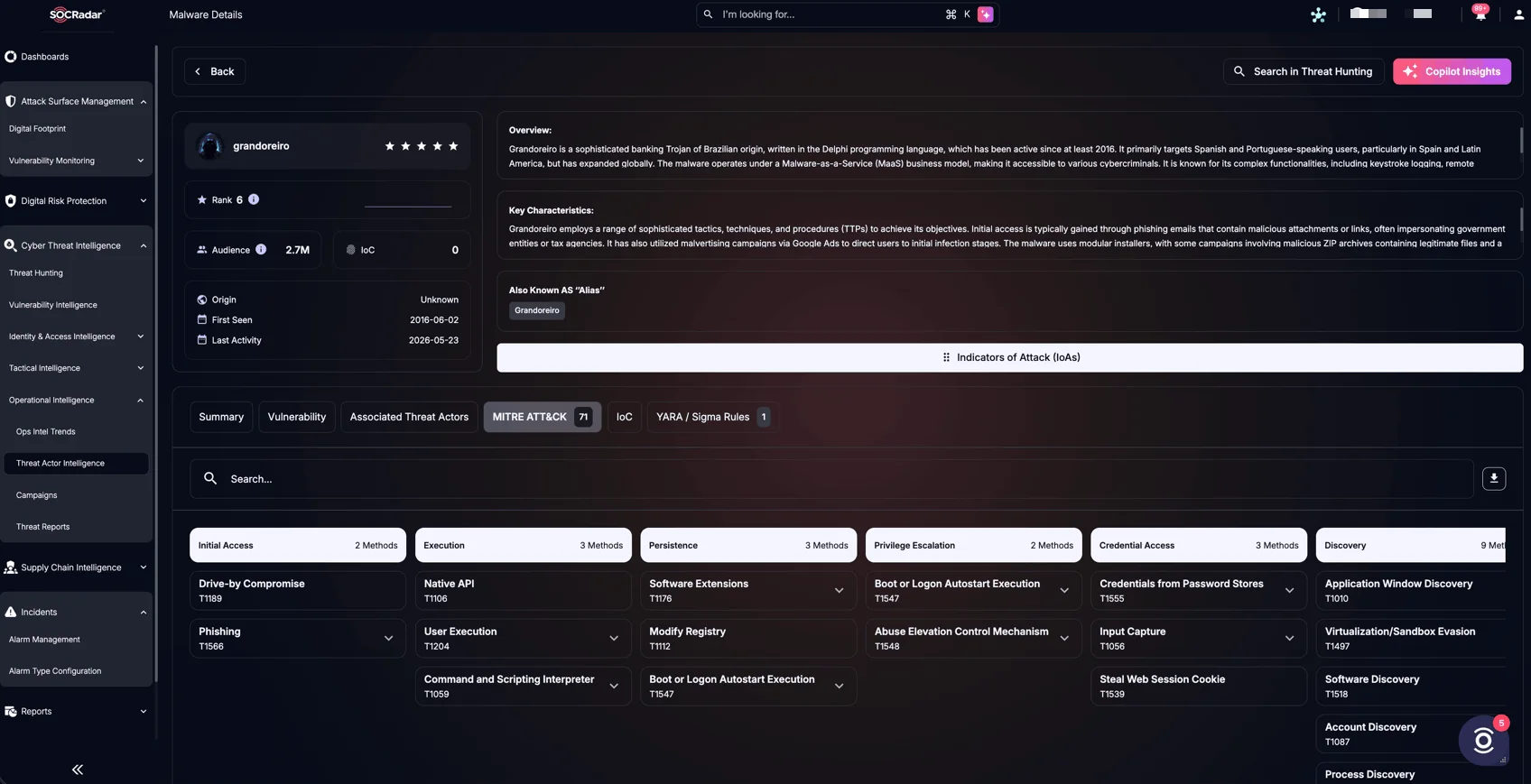Open notifications bell with 99+ badge
Screen dimensions: 1531x784
click(1480, 14)
